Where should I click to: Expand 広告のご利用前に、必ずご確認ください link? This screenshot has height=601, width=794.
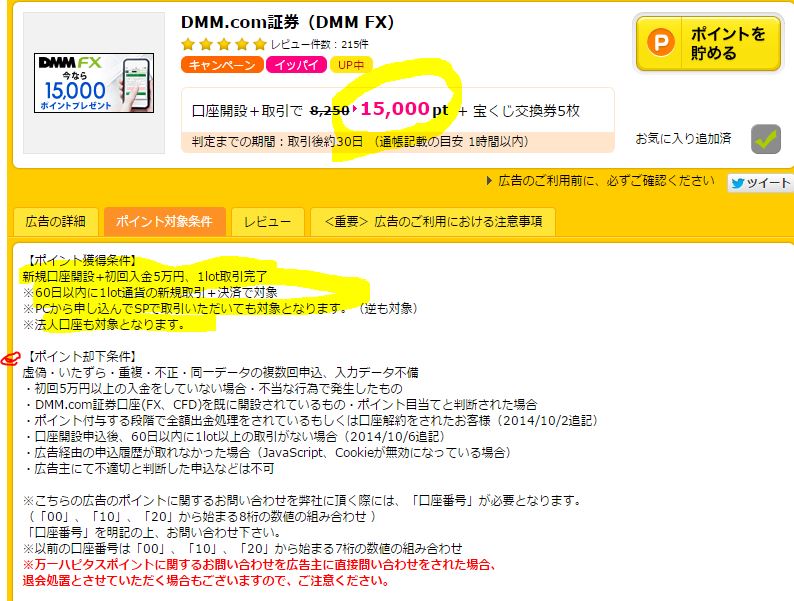pyautogui.click(x=606, y=181)
